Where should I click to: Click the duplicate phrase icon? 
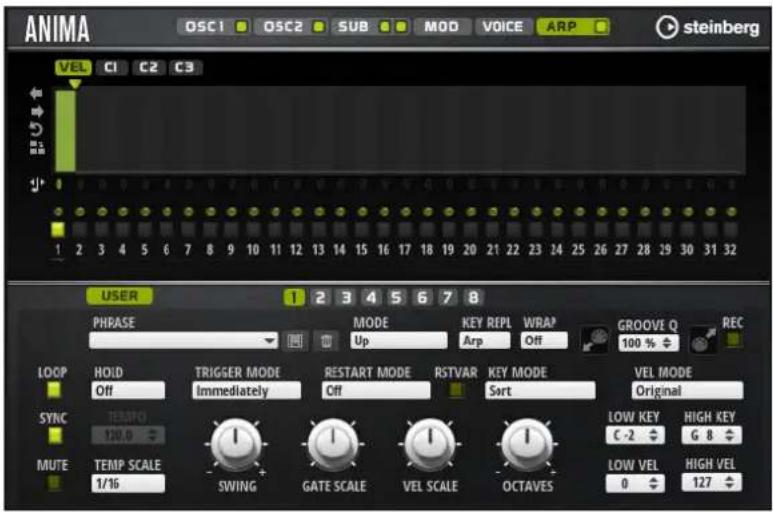tap(37, 148)
